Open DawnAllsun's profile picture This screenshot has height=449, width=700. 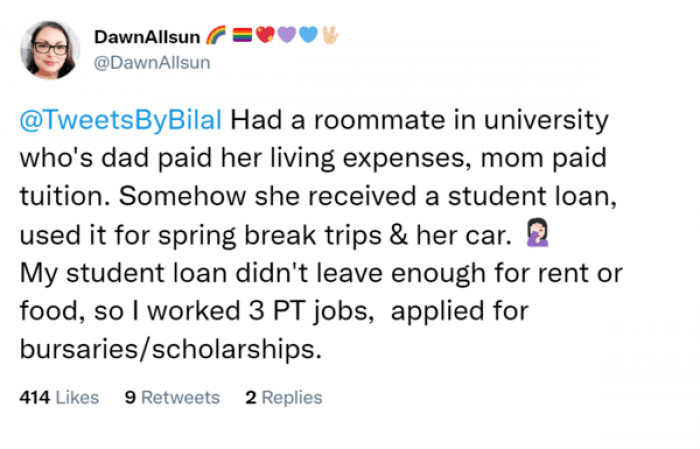(x=50, y=49)
